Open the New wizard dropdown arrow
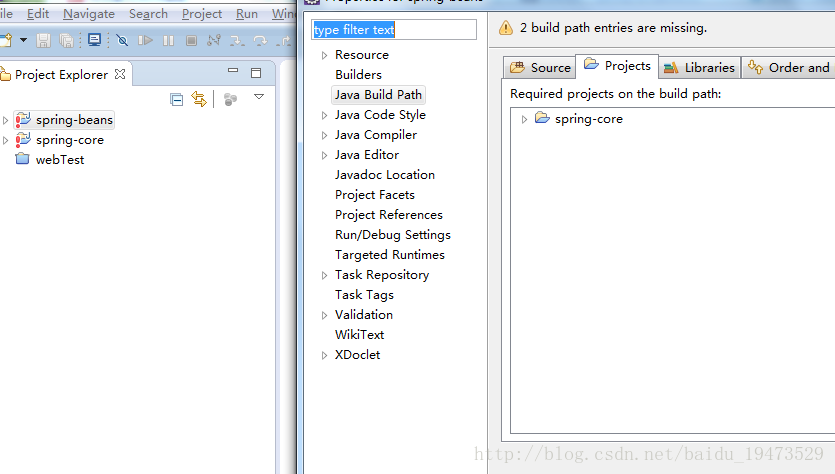This screenshot has height=474, width=835. tap(23, 40)
